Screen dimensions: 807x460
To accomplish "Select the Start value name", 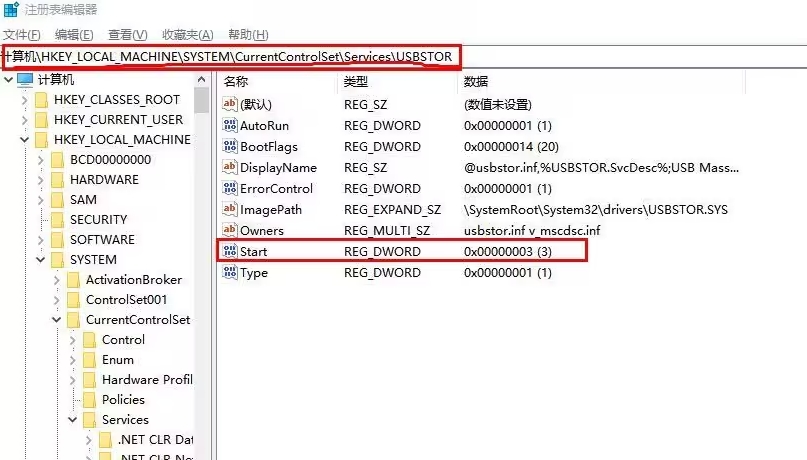I will click(254, 252).
